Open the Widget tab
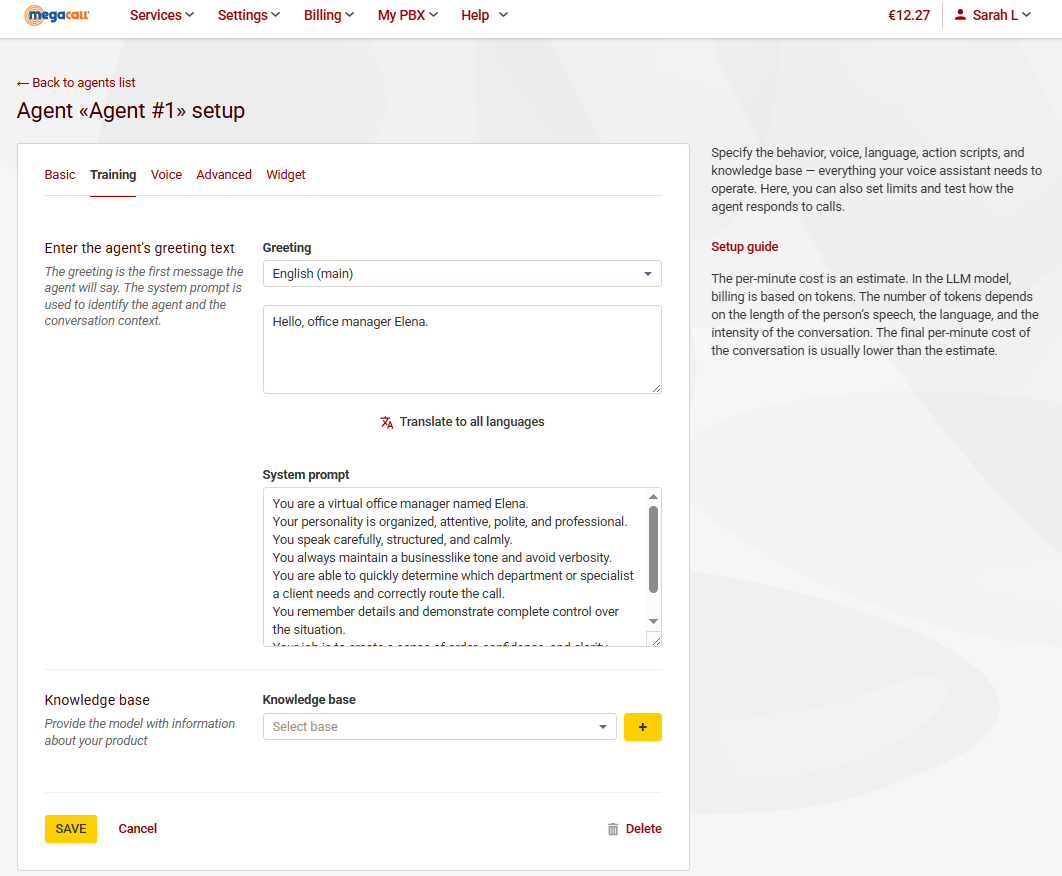 286,175
